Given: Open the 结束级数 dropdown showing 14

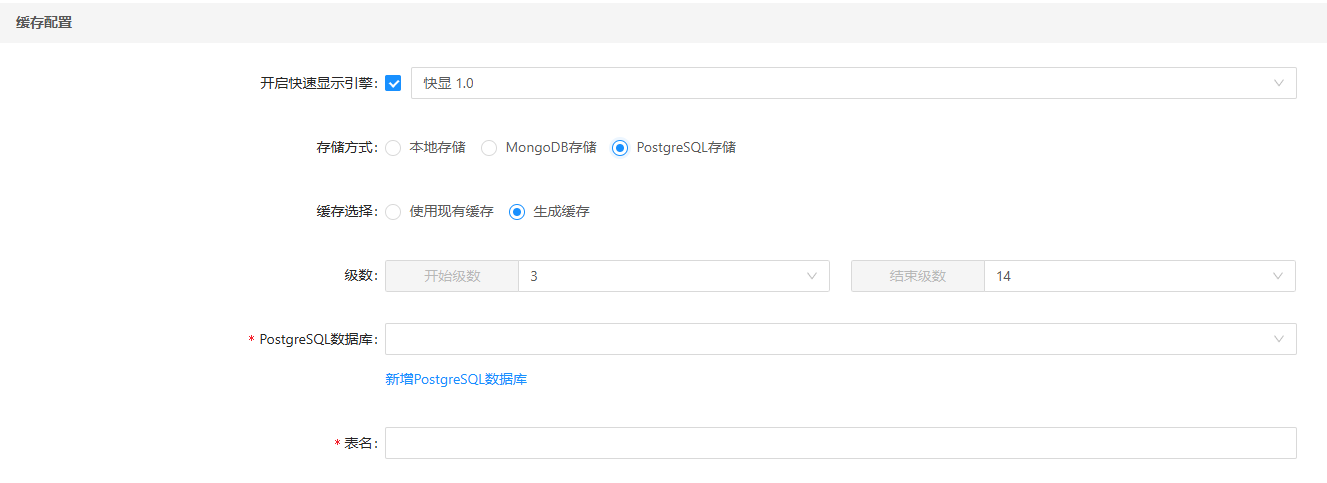Looking at the screenshot, I should tap(1139, 276).
